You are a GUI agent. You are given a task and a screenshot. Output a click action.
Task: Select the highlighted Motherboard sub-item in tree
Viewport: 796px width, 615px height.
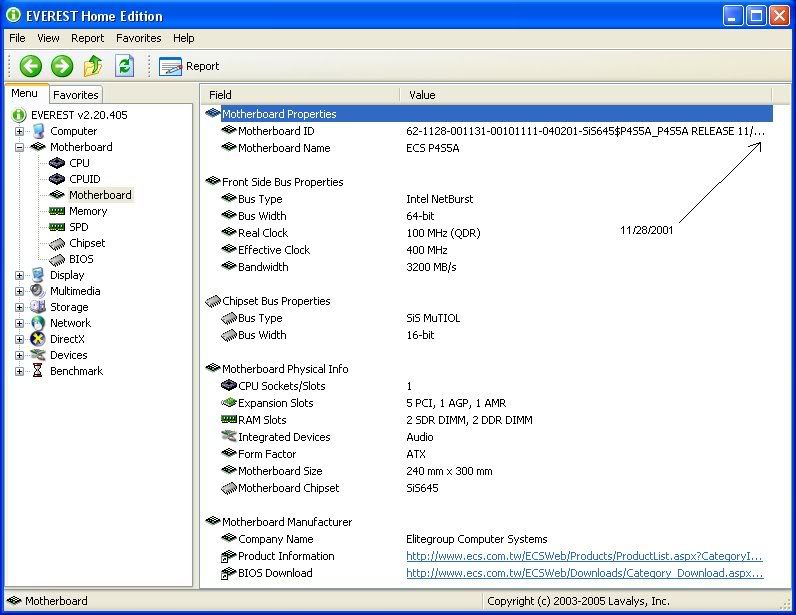pyautogui.click(x=100, y=195)
